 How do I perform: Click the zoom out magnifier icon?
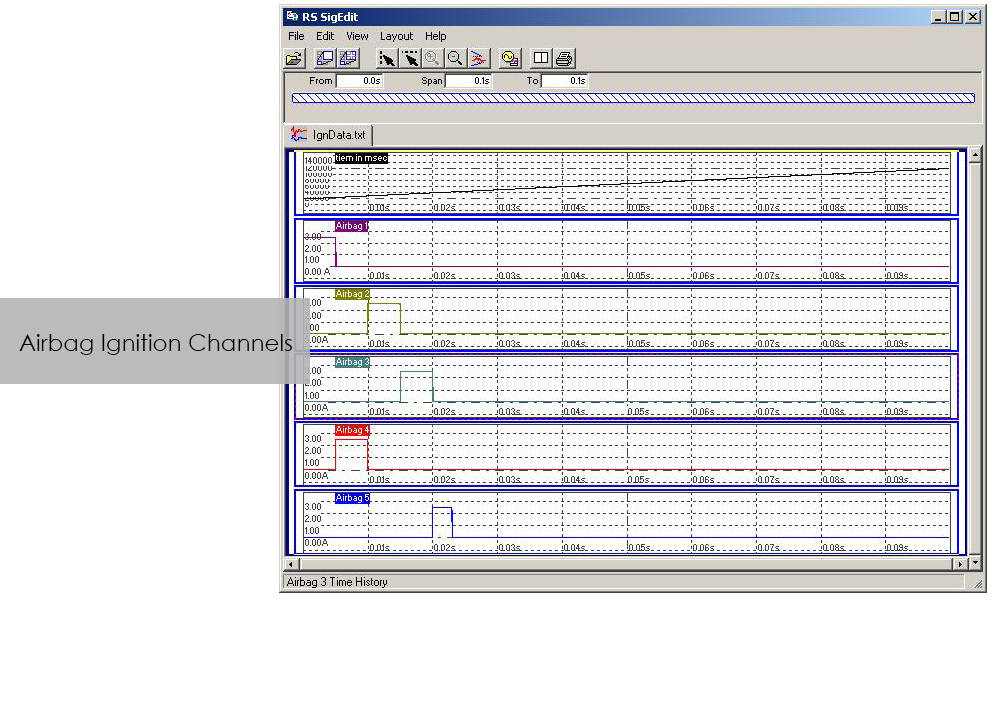point(455,59)
